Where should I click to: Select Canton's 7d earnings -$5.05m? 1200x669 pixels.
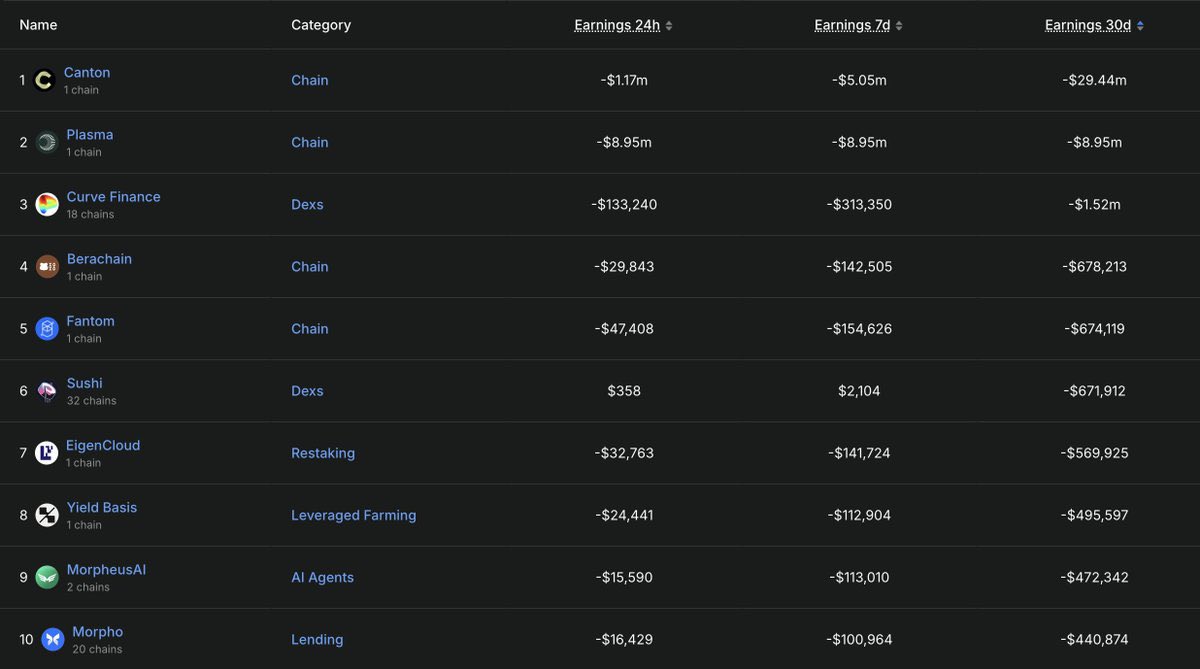coord(859,80)
